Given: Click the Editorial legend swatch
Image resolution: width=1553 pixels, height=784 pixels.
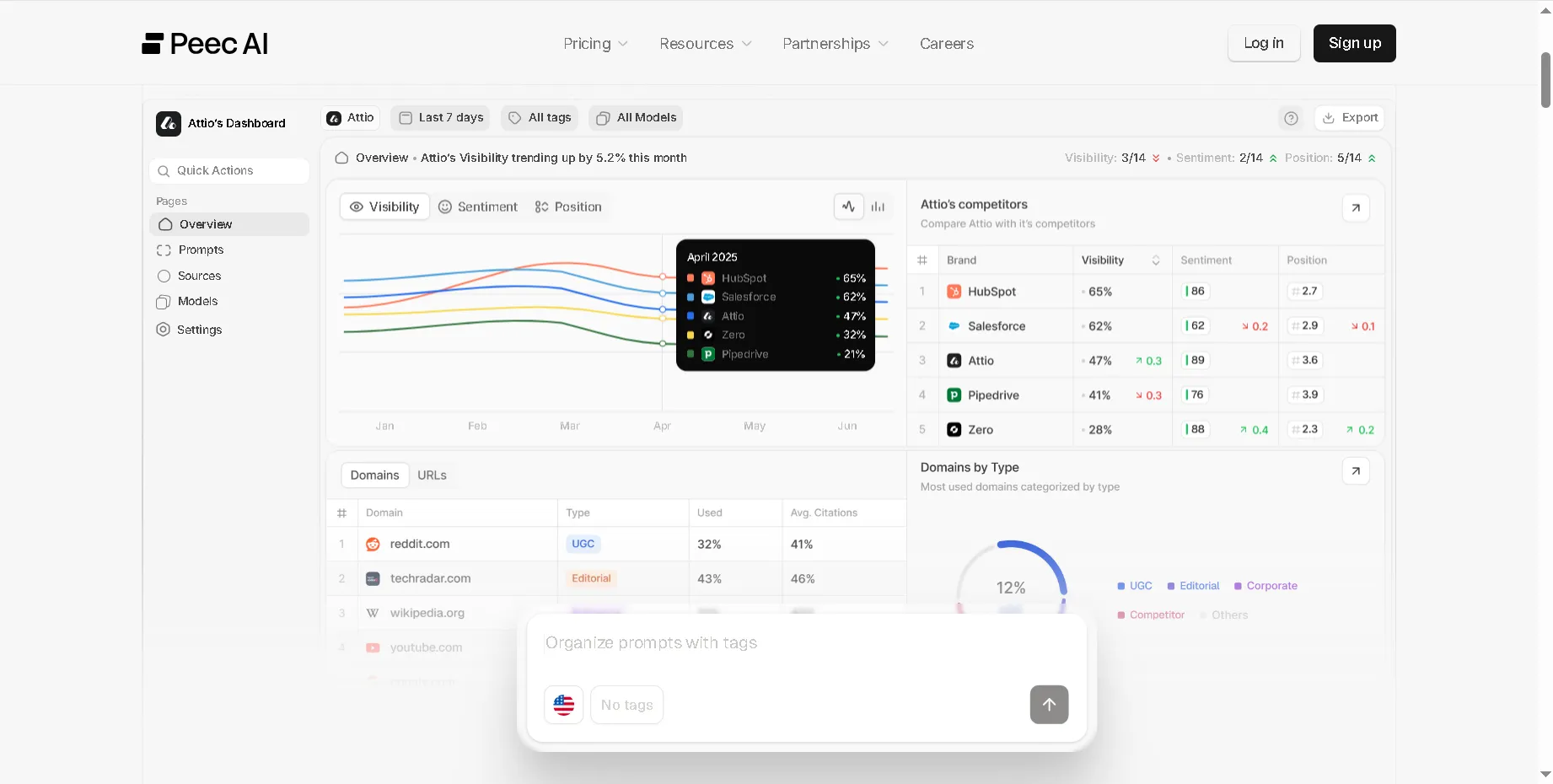Looking at the screenshot, I should [x=1171, y=586].
